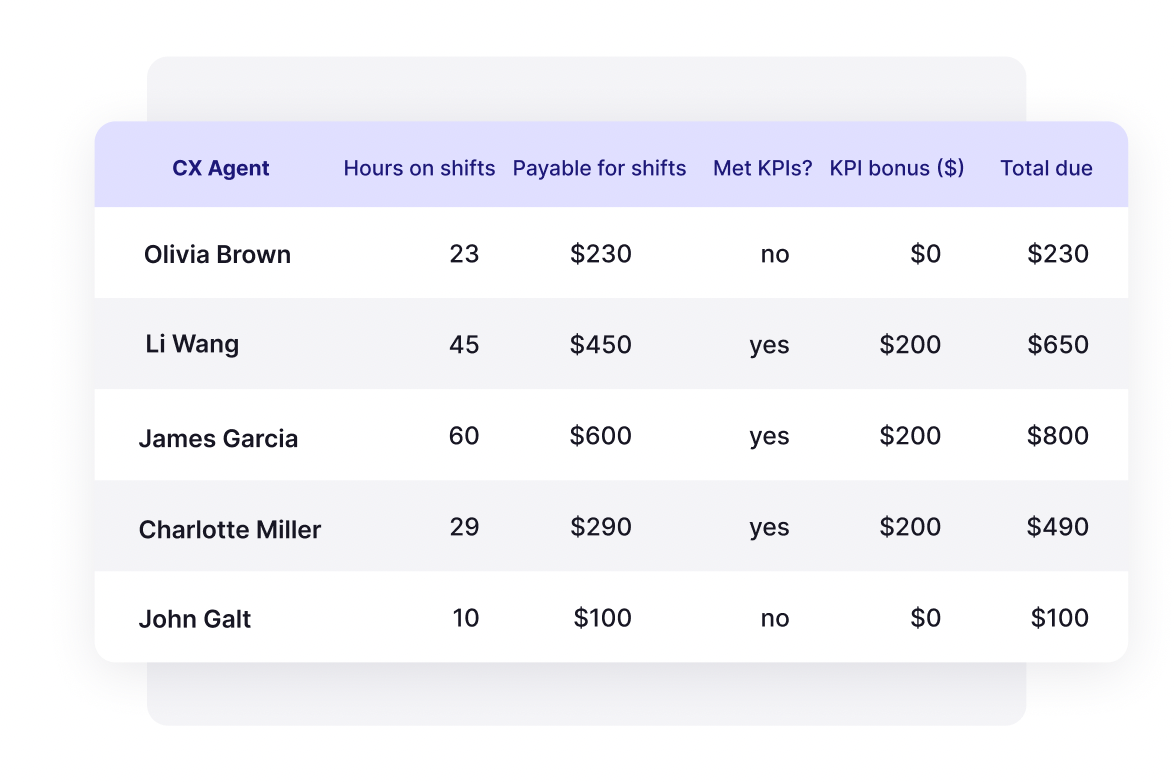
Task: Select the Hours on shifts header
Action: (x=419, y=168)
